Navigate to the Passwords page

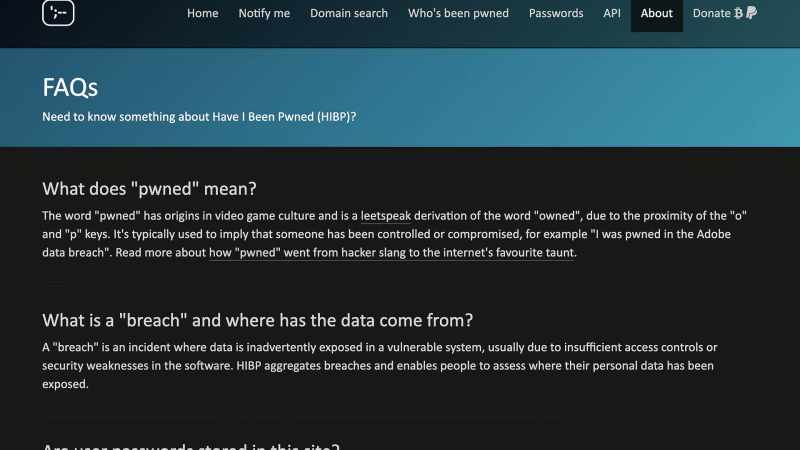[x=556, y=13]
